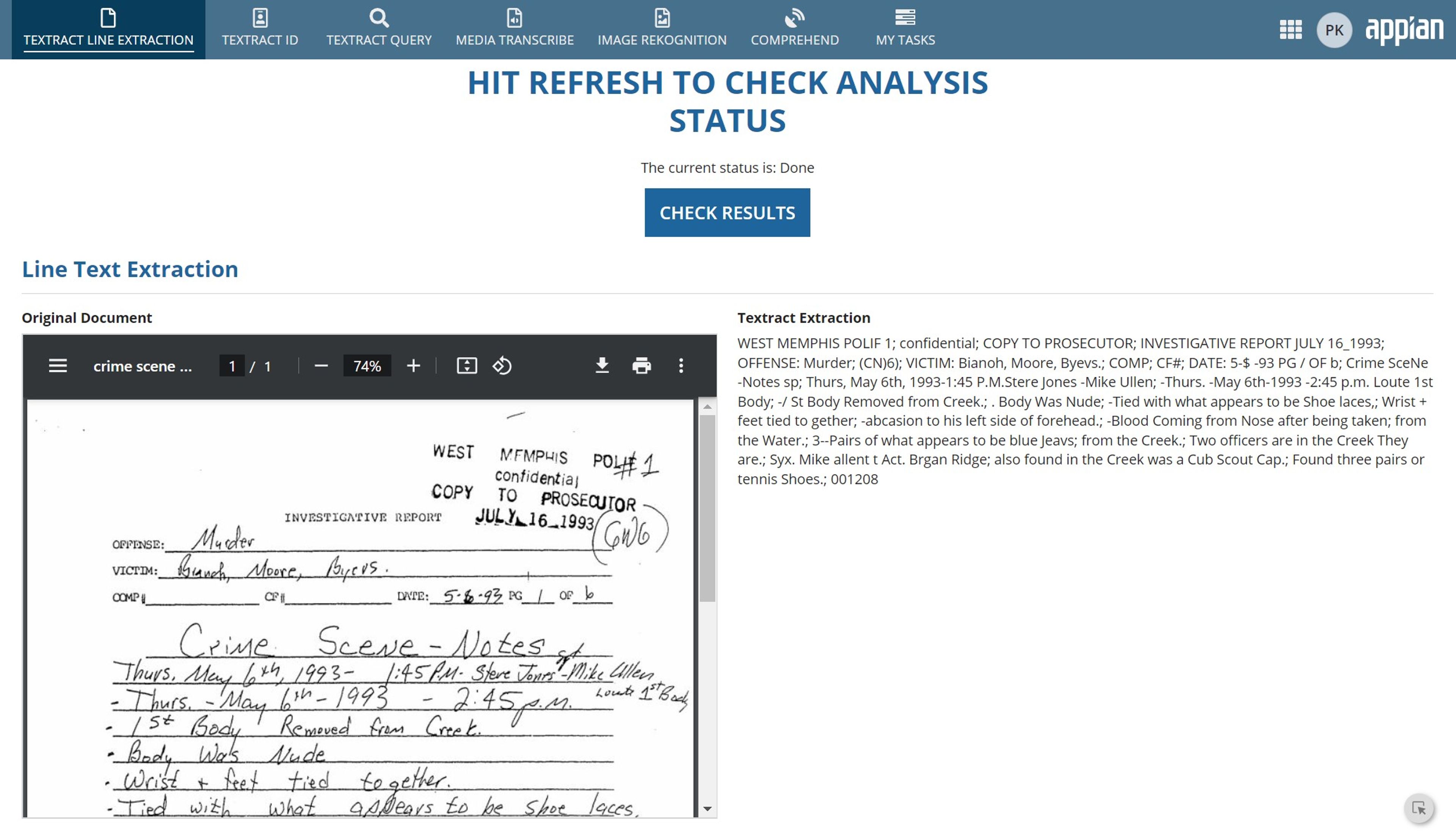This screenshot has width=1456, height=839.
Task: Open the Textract Query tab
Action: tap(379, 29)
